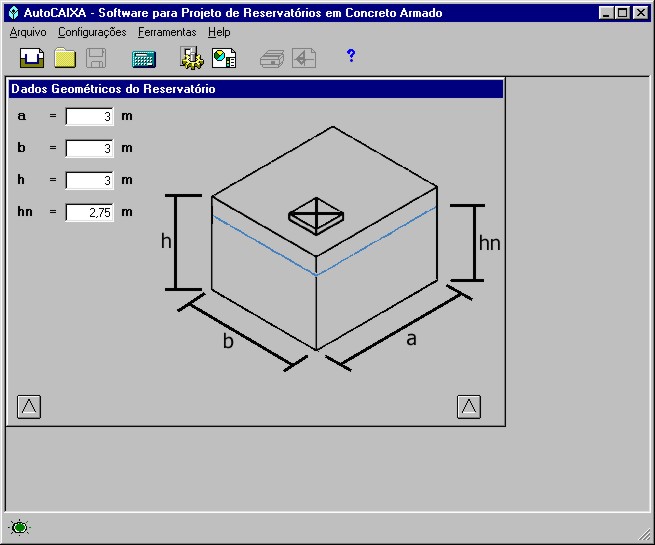This screenshot has width=655, height=545.
Task: Click the 'h' label in the tank diagram
Action: coord(166,241)
